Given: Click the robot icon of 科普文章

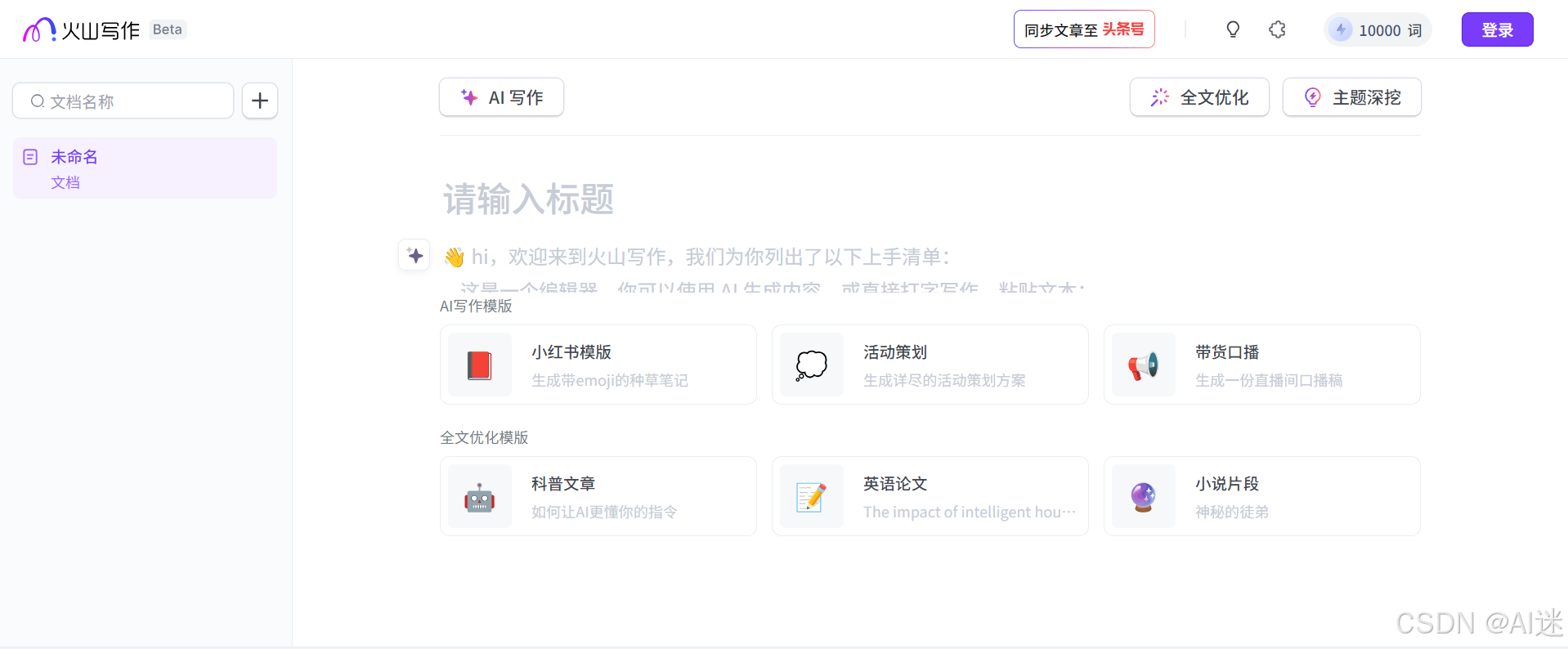Looking at the screenshot, I should tap(480, 496).
